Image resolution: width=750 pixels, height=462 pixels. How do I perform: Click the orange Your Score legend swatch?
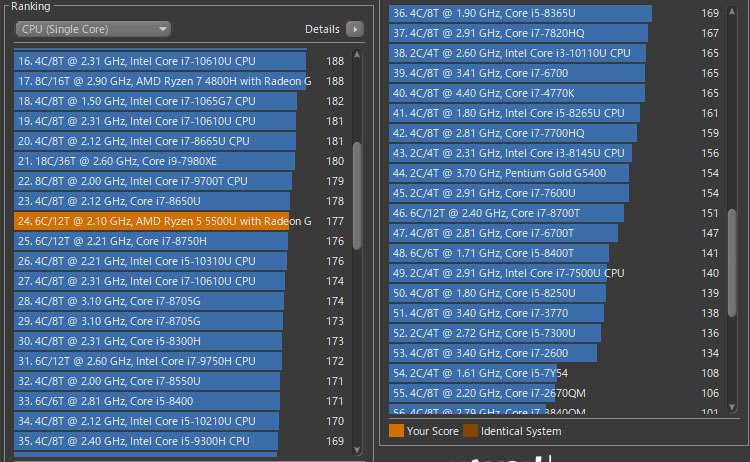(396, 431)
